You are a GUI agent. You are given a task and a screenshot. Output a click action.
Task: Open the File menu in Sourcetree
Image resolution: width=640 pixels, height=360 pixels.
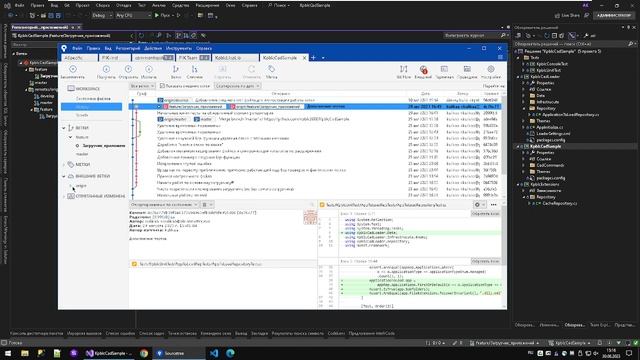pos(77,48)
